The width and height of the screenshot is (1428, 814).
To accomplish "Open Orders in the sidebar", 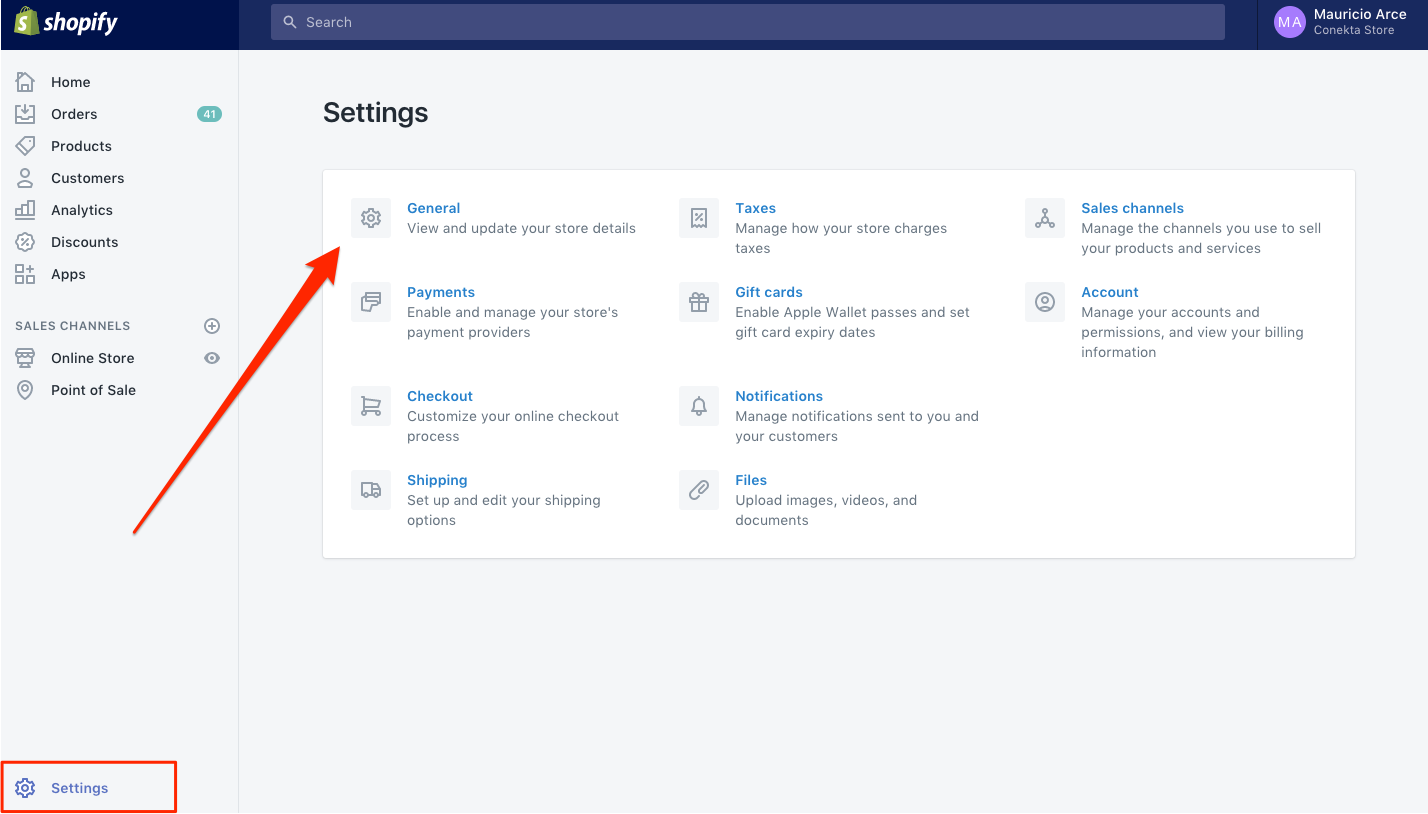I will 74,114.
